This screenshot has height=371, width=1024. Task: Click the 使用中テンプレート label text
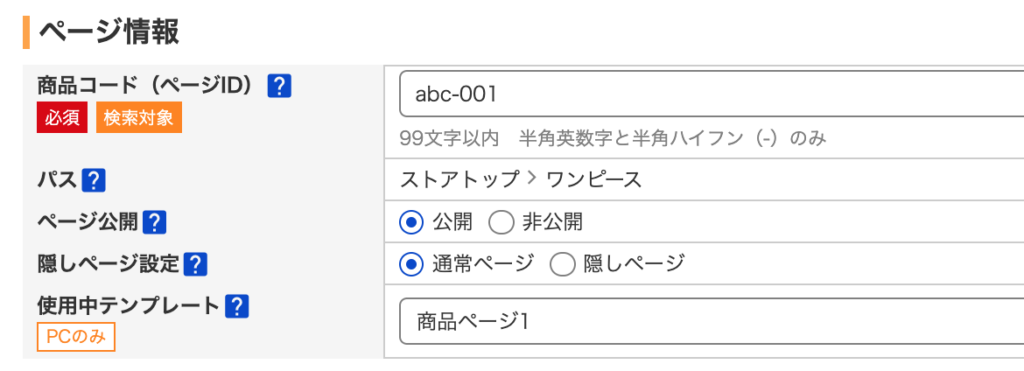[x=128, y=305]
